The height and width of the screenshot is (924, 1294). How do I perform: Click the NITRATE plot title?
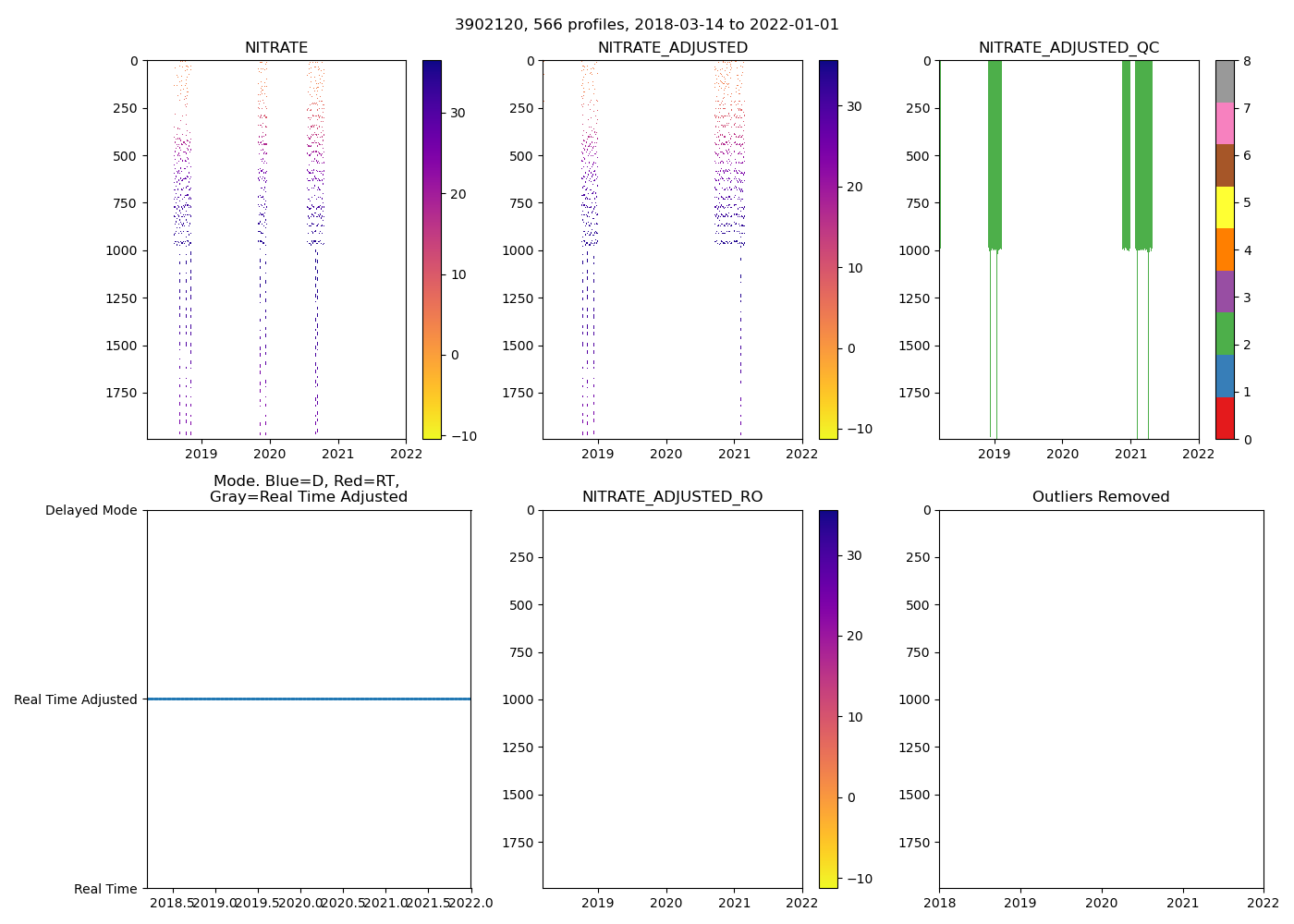[276, 48]
